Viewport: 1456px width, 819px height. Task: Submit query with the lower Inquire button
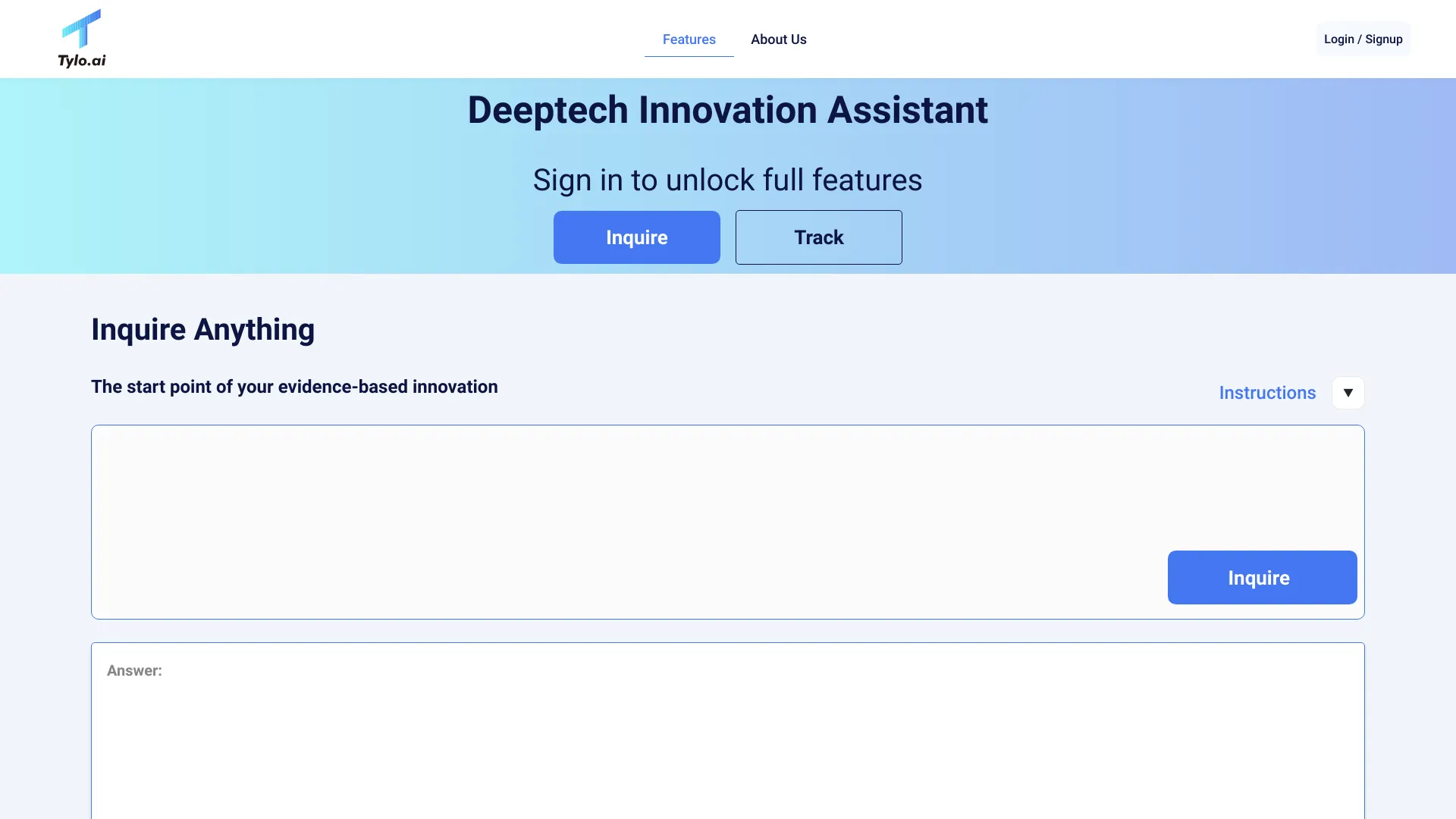(x=1262, y=578)
